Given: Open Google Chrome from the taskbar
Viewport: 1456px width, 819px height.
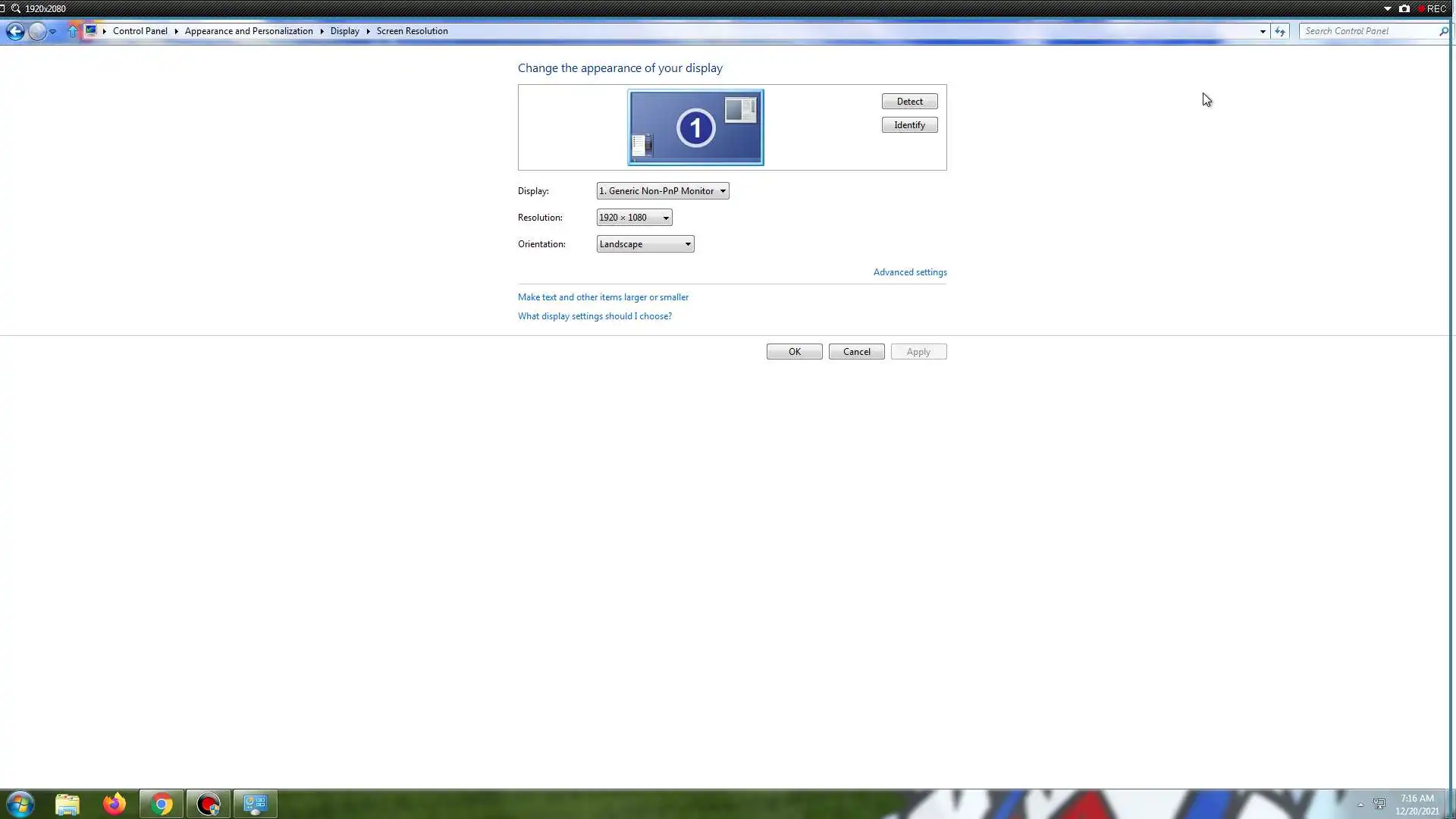Looking at the screenshot, I should point(162,804).
